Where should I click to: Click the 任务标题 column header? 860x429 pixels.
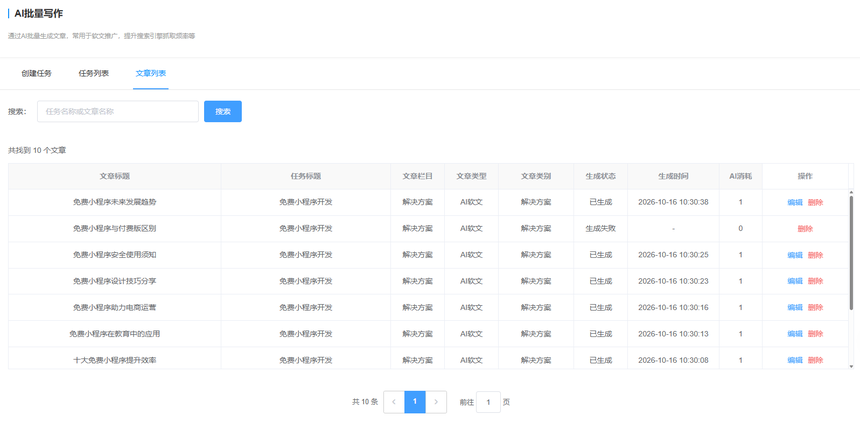point(306,177)
